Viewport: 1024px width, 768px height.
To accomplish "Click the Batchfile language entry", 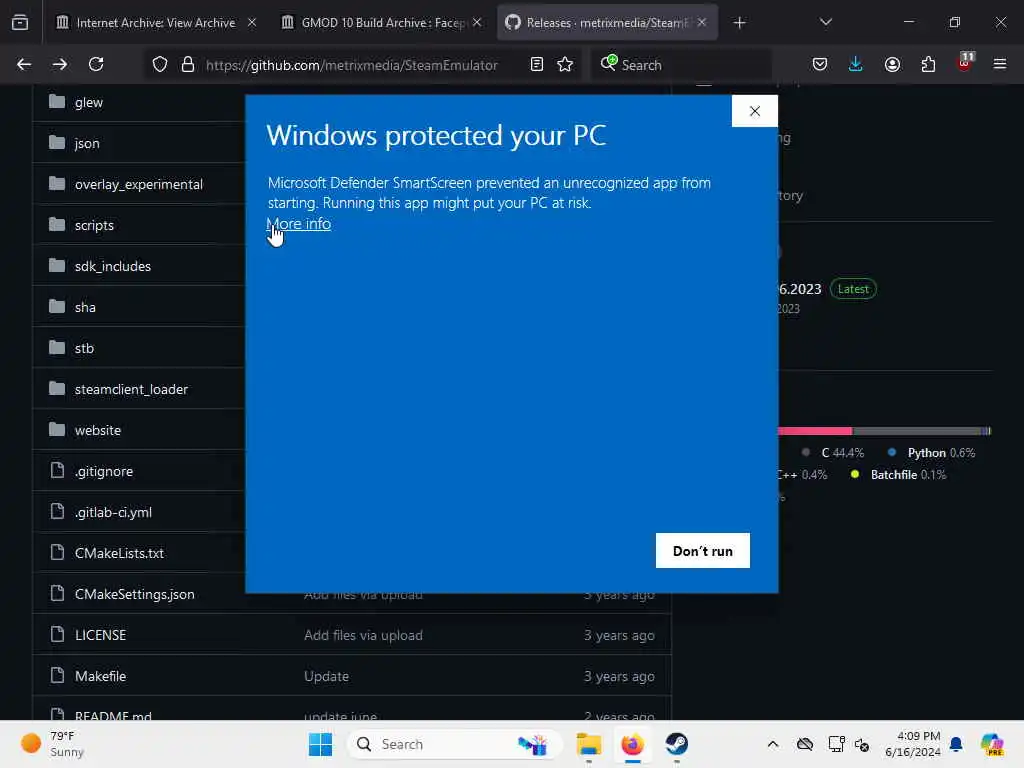I will (898, 475).
